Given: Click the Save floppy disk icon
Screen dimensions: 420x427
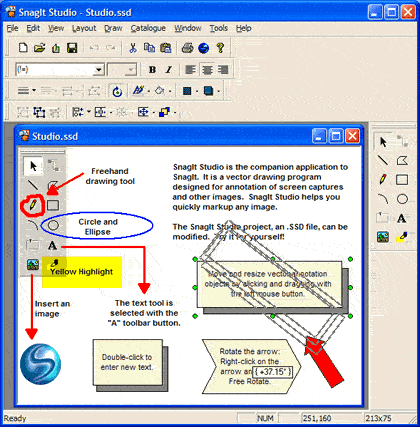Looking at the screenshot, I should tap(72, 48).
